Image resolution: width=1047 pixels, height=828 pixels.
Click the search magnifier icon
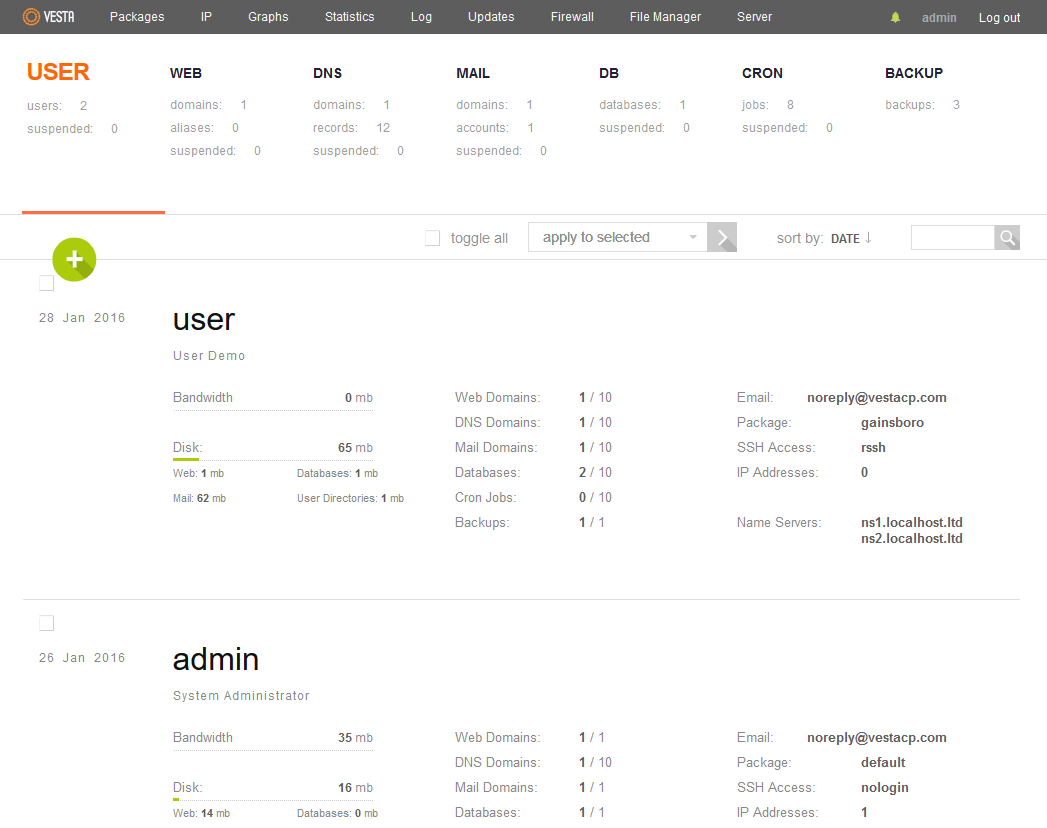coord(1007,238)
